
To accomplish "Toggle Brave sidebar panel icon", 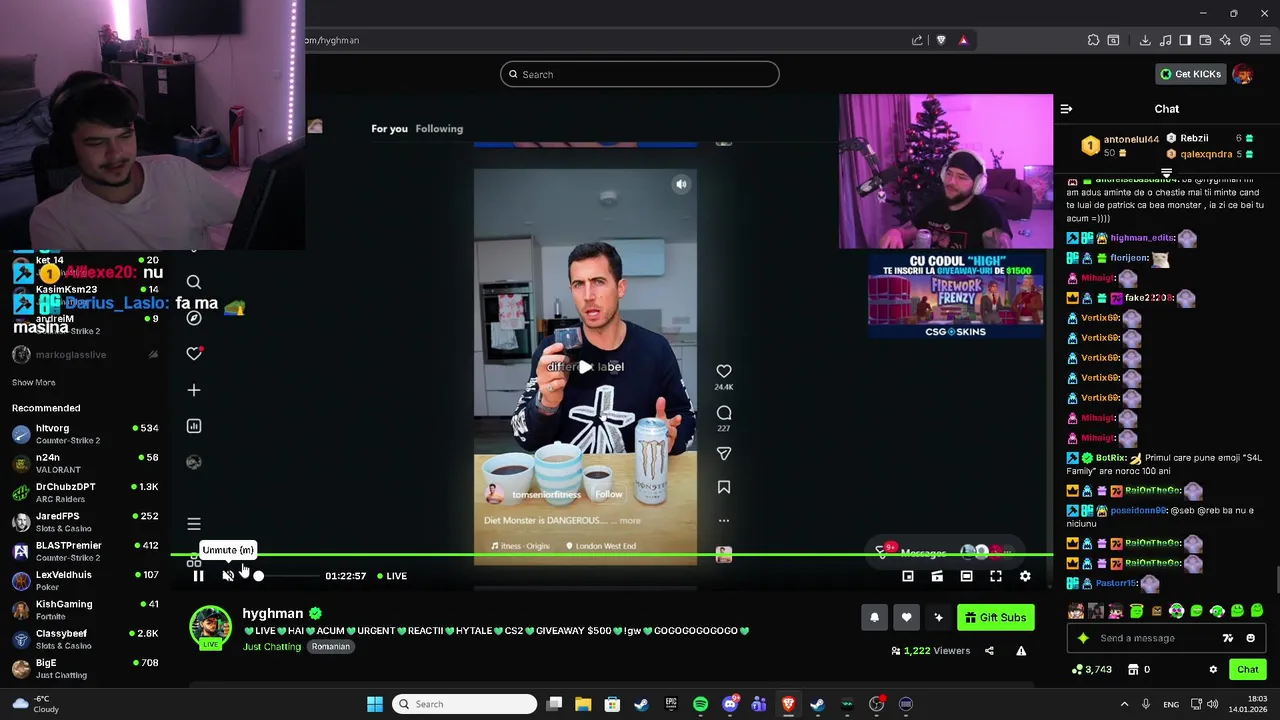I will (1185, 40).
